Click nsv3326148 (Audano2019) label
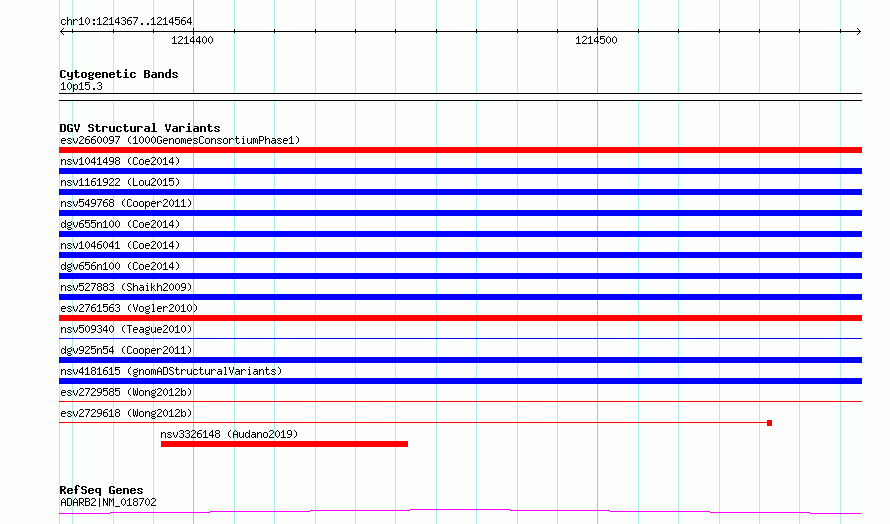Viewport: 890px width, 524px height. [x=229, y=434]
